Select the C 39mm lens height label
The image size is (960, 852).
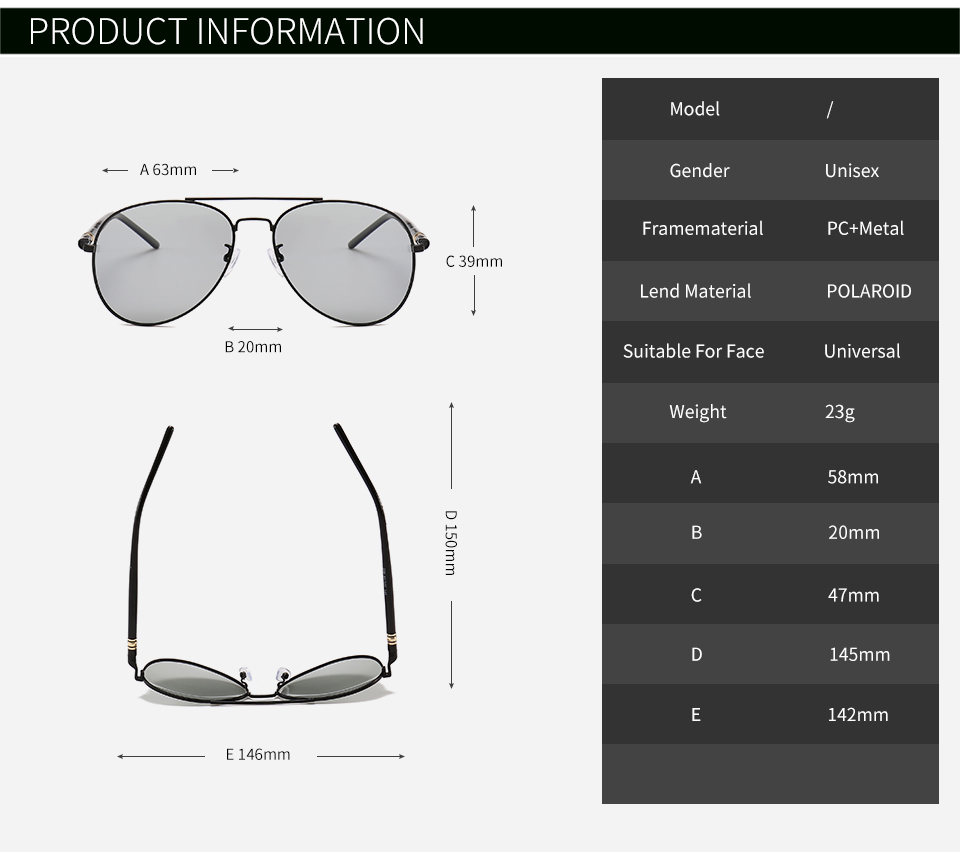[474, 261]
